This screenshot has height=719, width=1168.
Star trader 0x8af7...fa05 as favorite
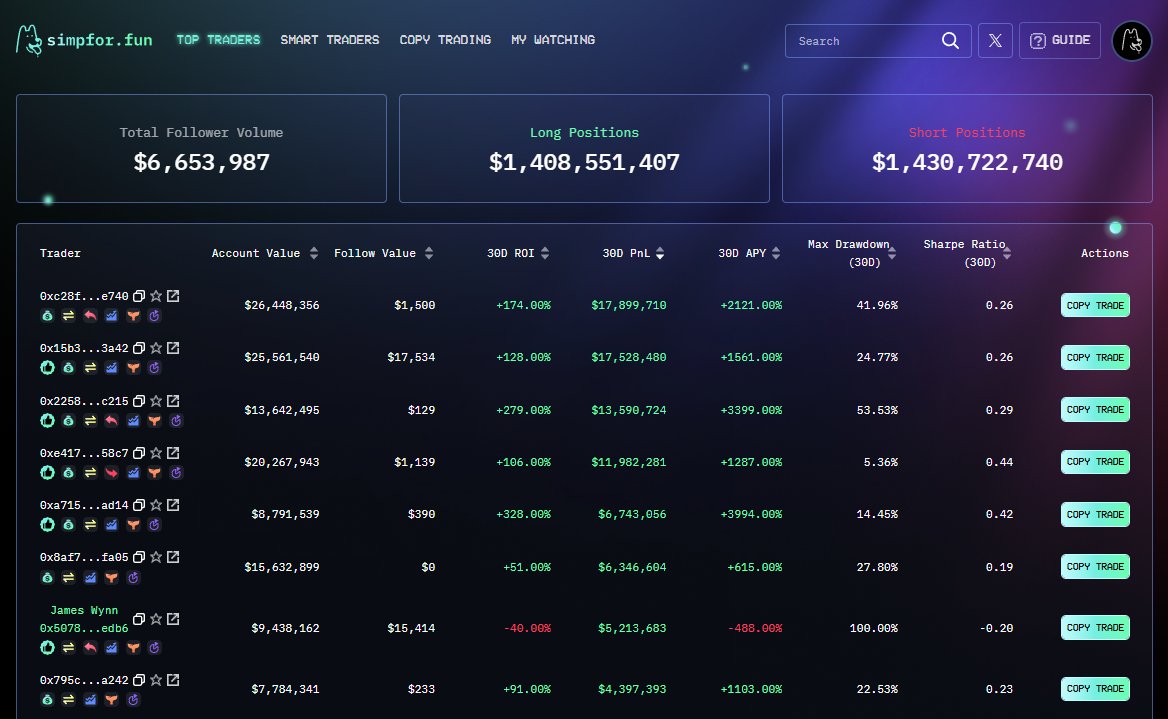click(x=156, y=557)
